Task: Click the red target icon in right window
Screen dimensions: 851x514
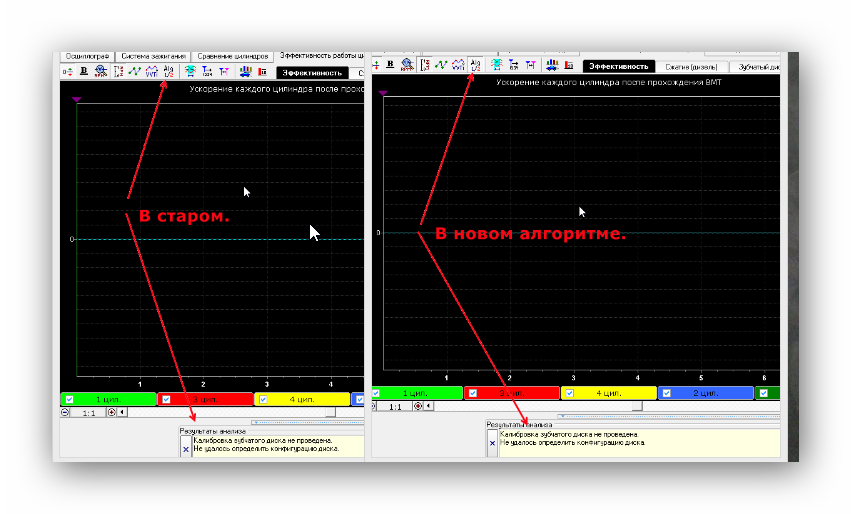Action: [x=418, y=406]
